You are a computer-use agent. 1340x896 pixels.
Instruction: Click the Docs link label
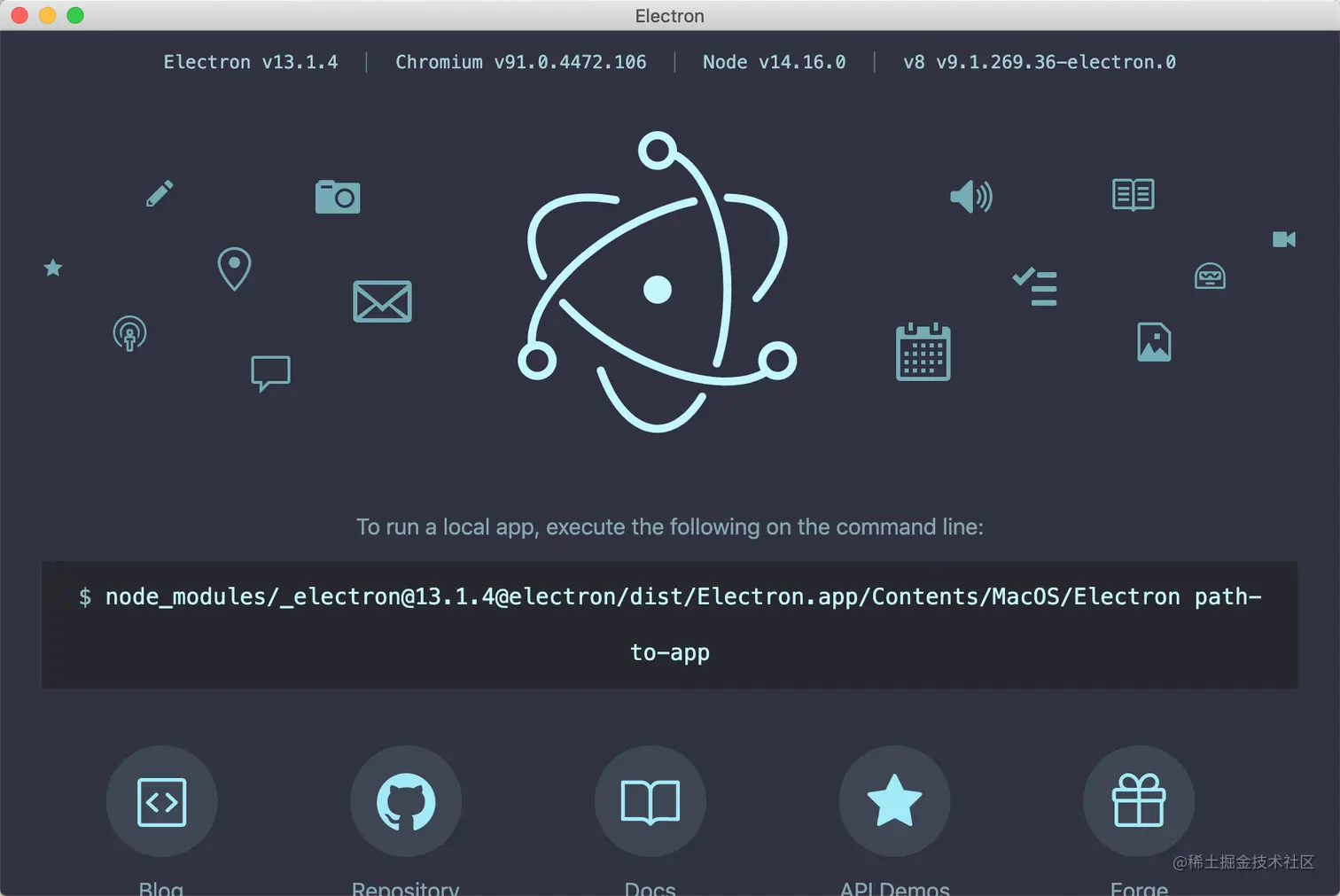coord(651,888)
